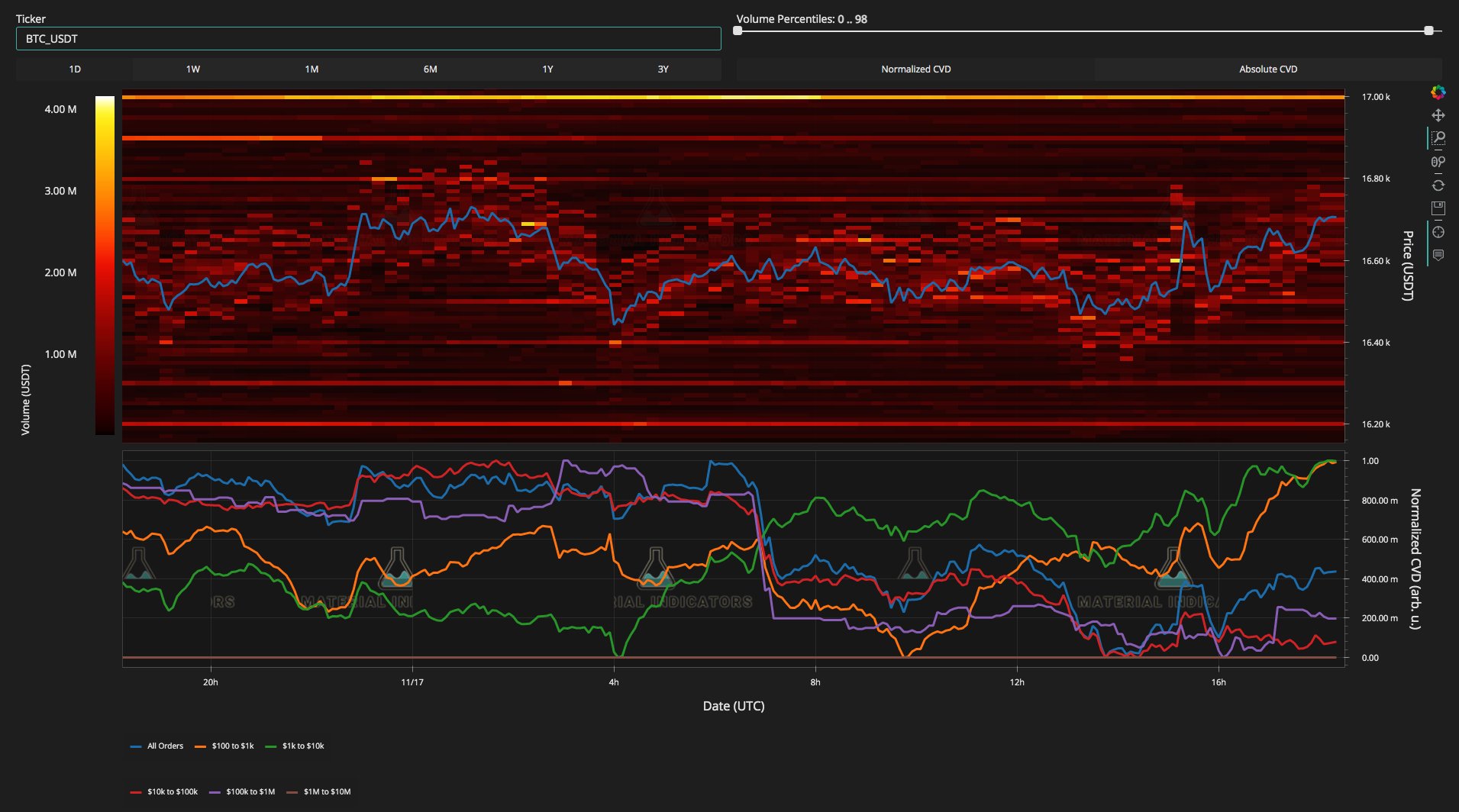The width and height of the screenshot is (1459, 812).
Task: Toggle the $100 to $1k legend entry
Action: [231, 746]
